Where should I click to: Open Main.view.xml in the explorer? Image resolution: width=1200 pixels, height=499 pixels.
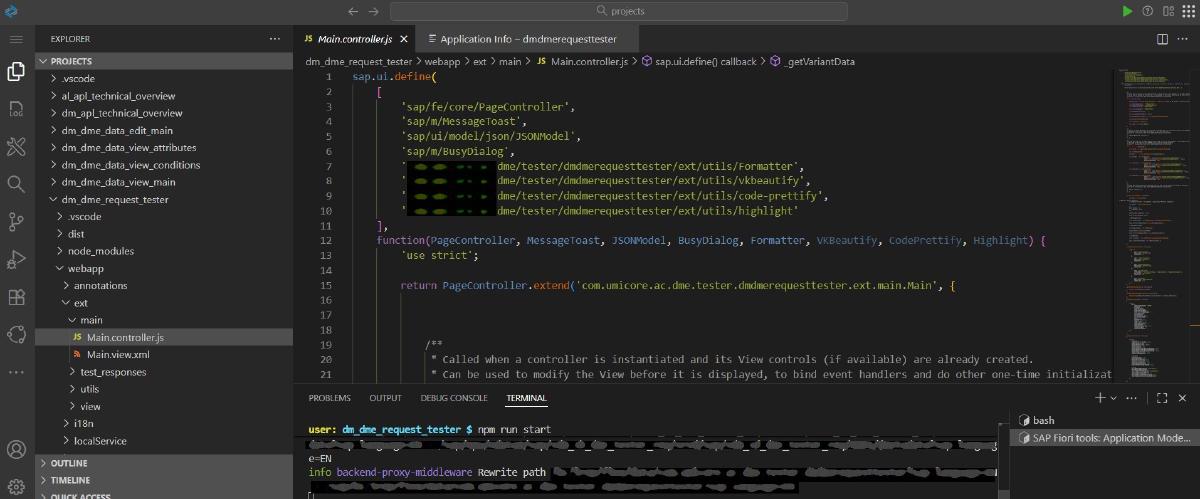117,354
